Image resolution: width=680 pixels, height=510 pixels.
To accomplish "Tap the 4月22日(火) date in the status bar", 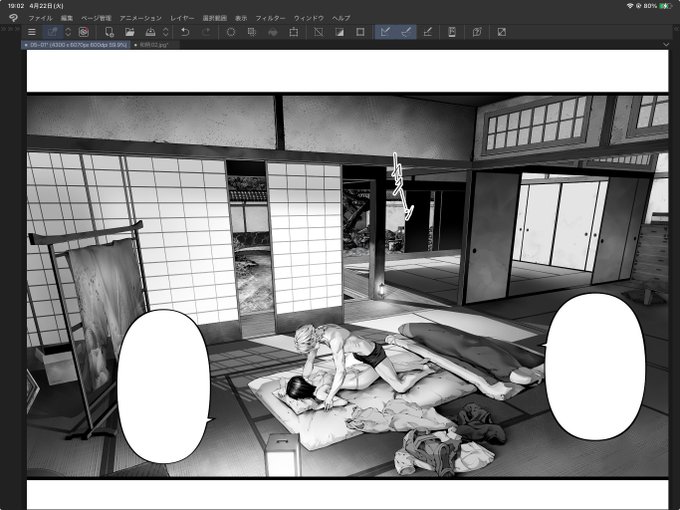I will [46, 6].
